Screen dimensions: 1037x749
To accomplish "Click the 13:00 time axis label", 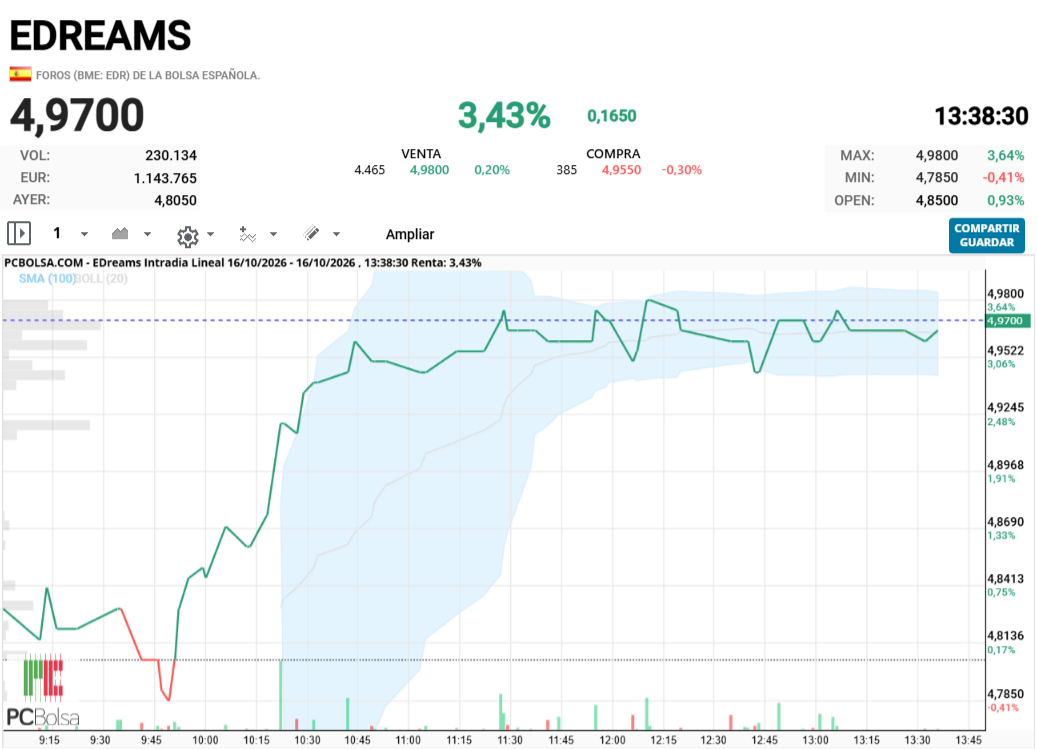I will (x=815, y=740).
